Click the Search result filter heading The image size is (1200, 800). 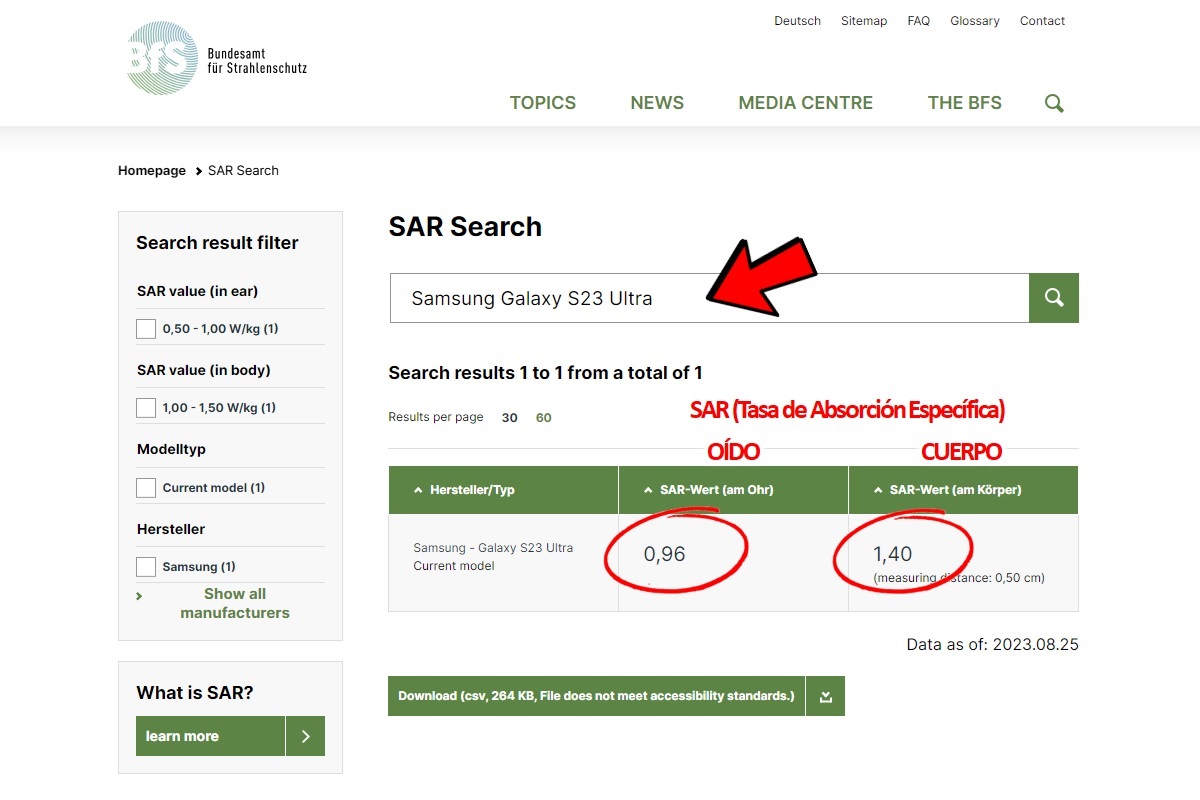pyautogui.click(x=217, y=243)
